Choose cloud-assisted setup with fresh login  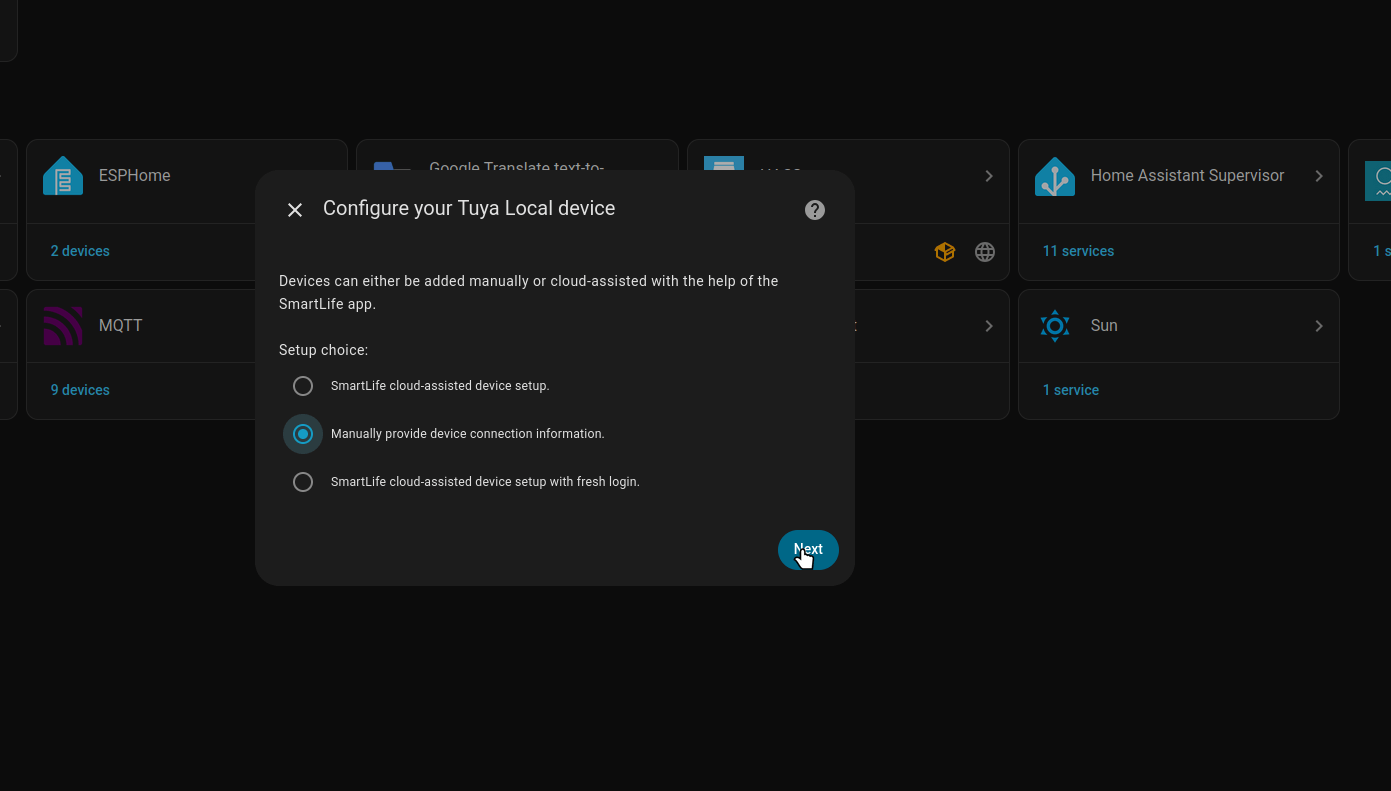pos(303,482)
